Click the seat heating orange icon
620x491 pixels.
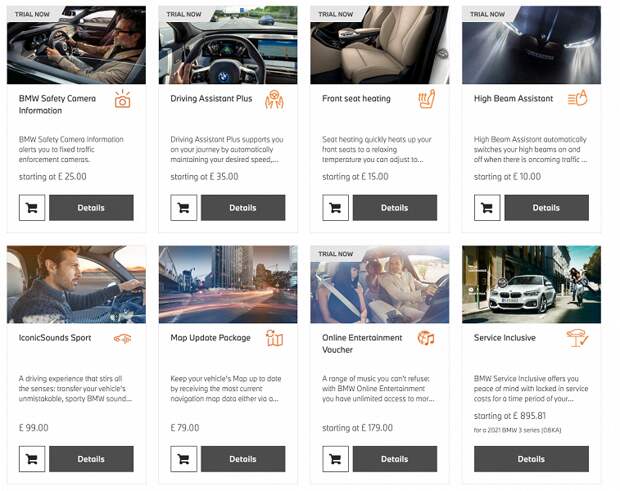pos(427,99)
